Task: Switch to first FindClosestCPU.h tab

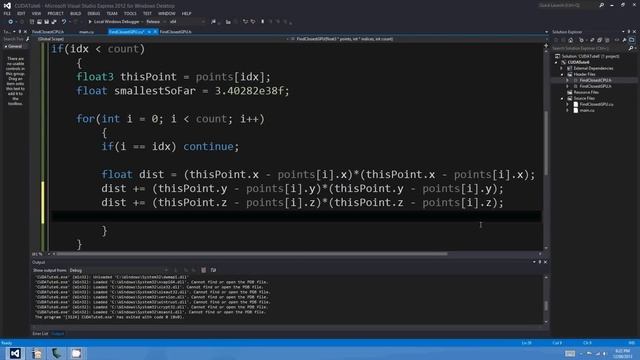Action: coord(48,32)
